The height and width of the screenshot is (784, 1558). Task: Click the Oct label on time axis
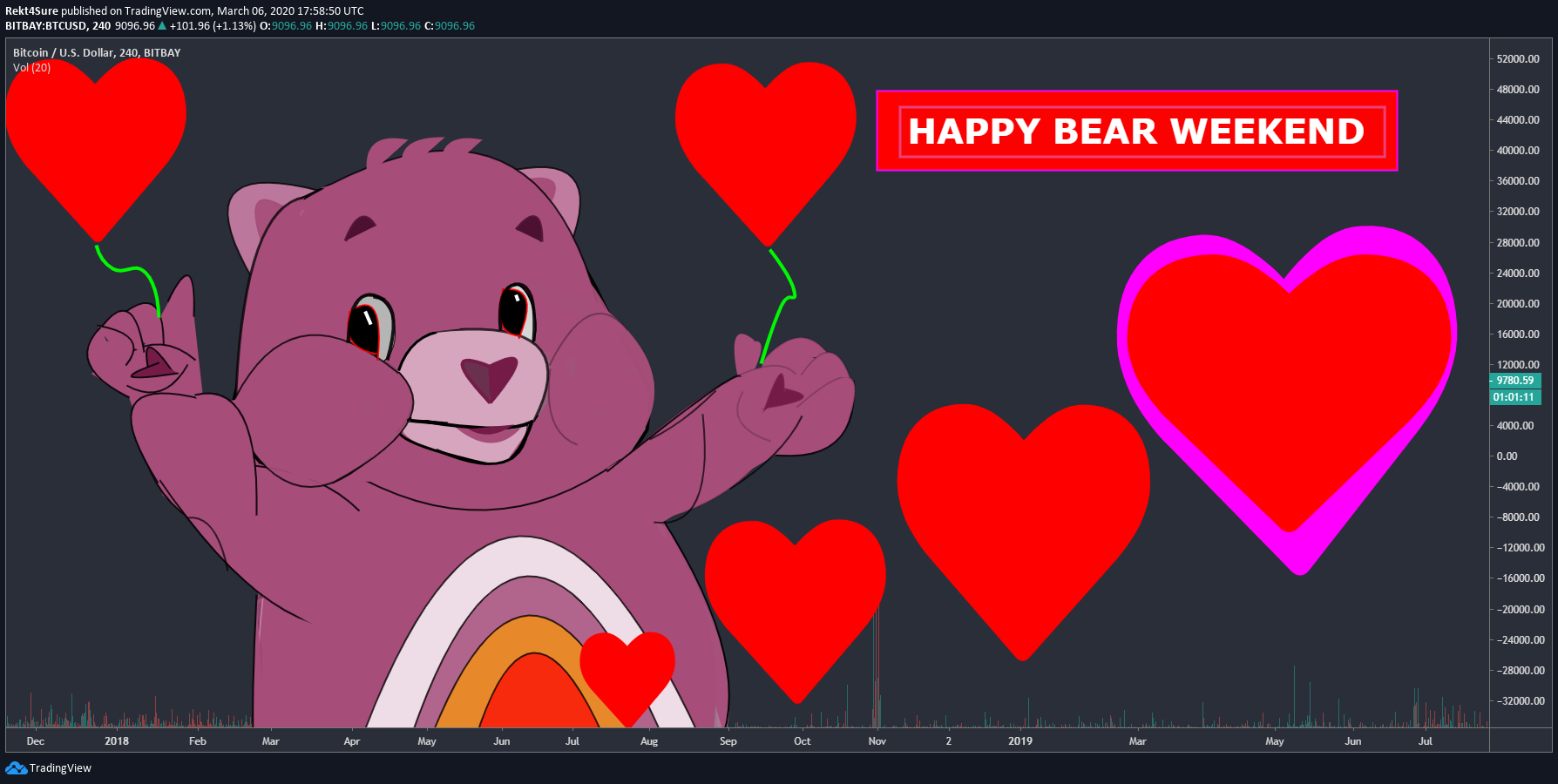tap(803, 741)
